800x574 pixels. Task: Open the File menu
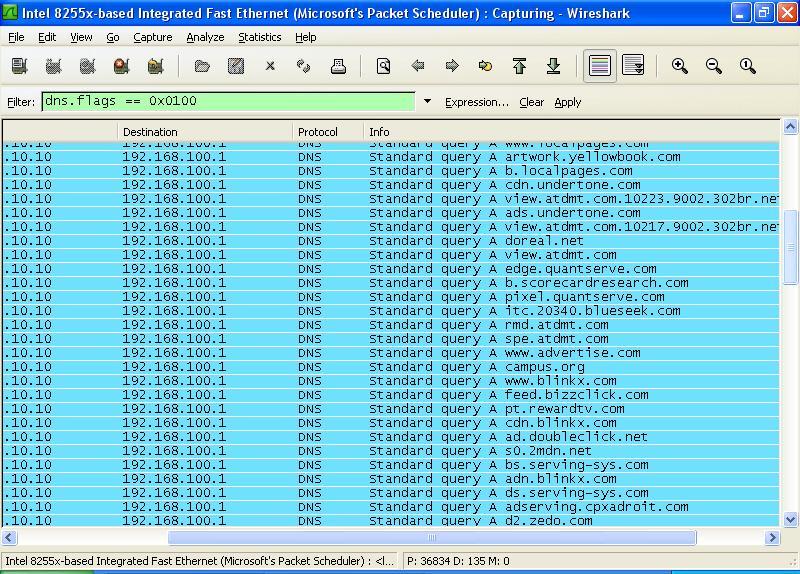16,37
